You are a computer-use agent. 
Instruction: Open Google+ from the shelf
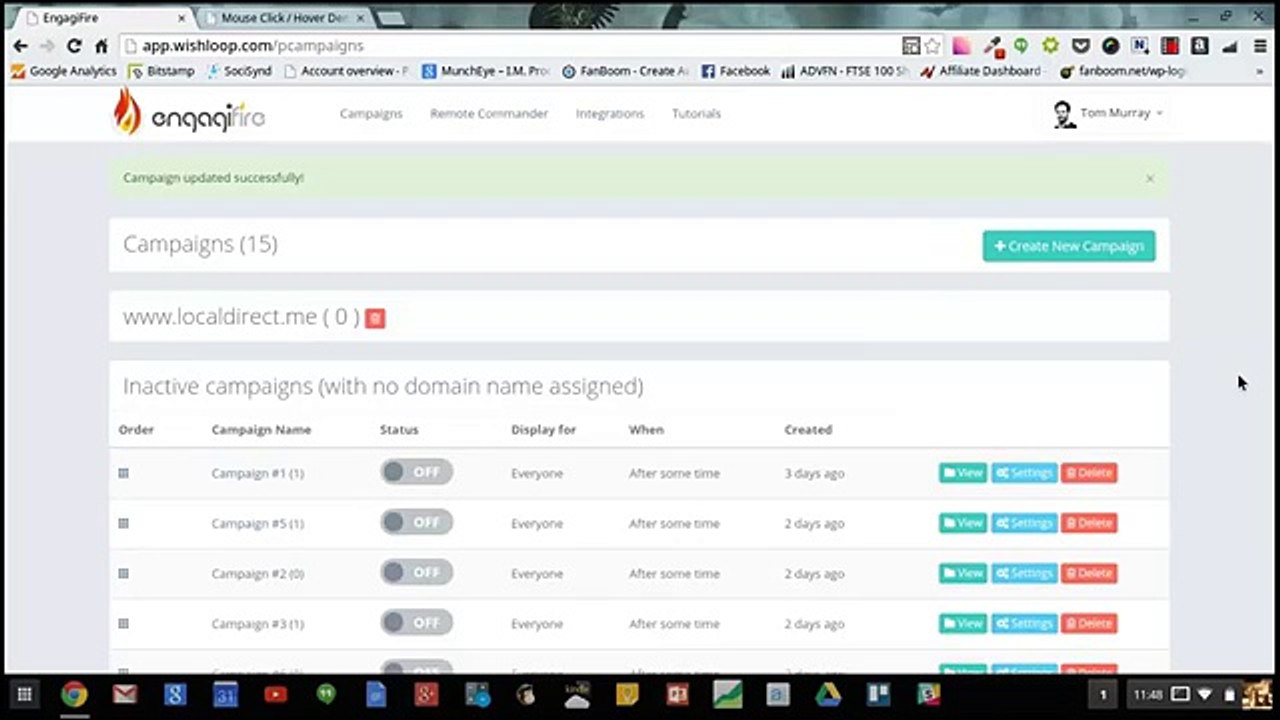coord(426,694)
